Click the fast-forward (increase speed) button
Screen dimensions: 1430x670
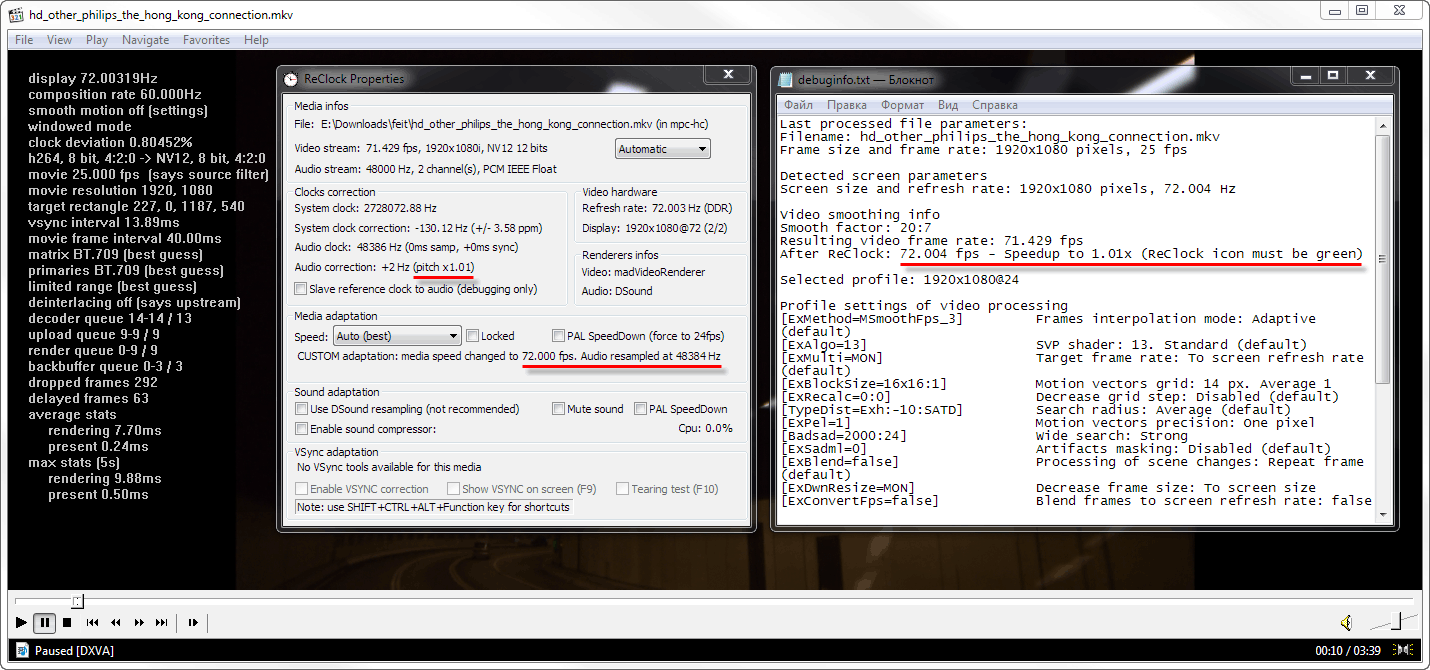[x=139, y=623]
